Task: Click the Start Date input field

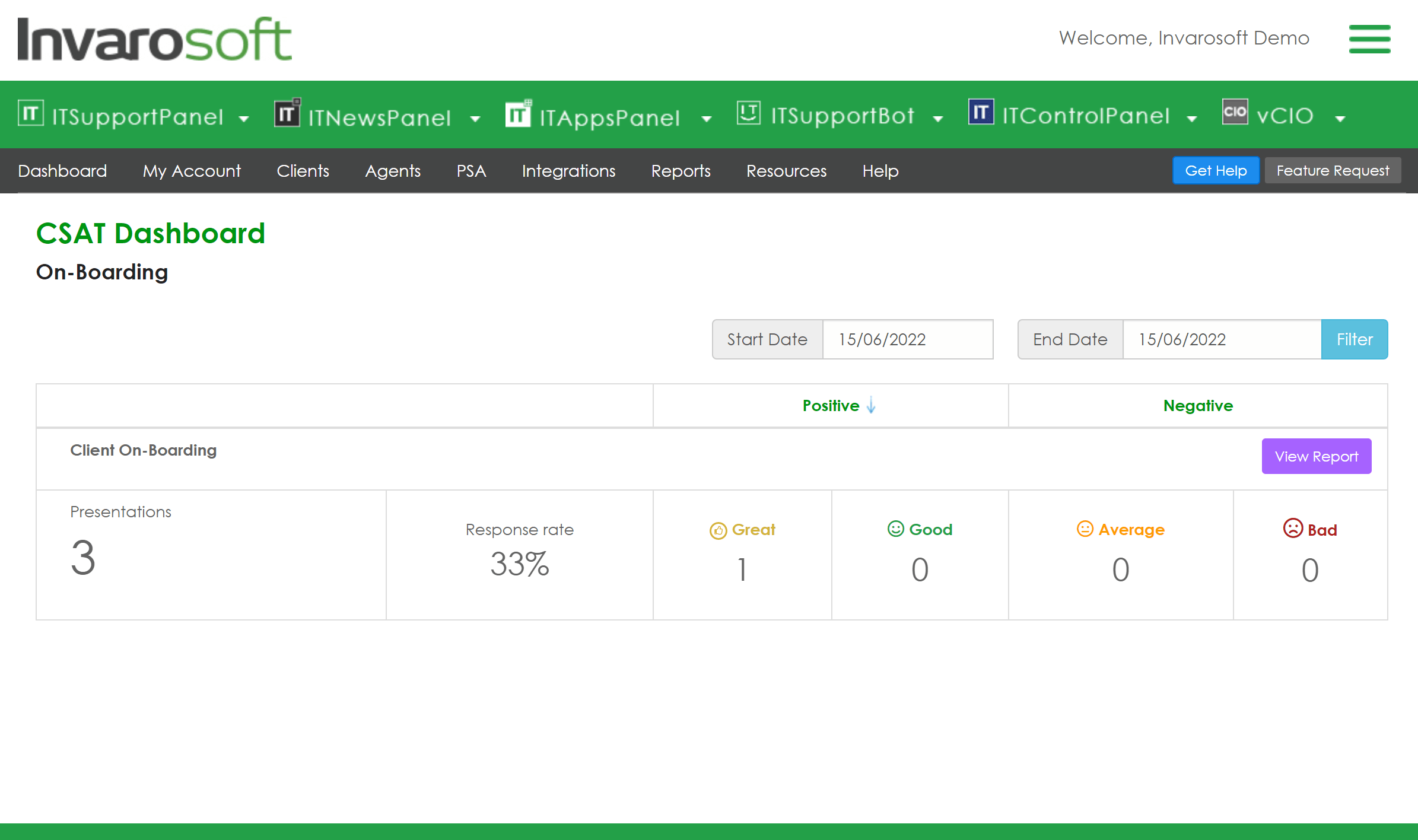Action: click(907, 339)
